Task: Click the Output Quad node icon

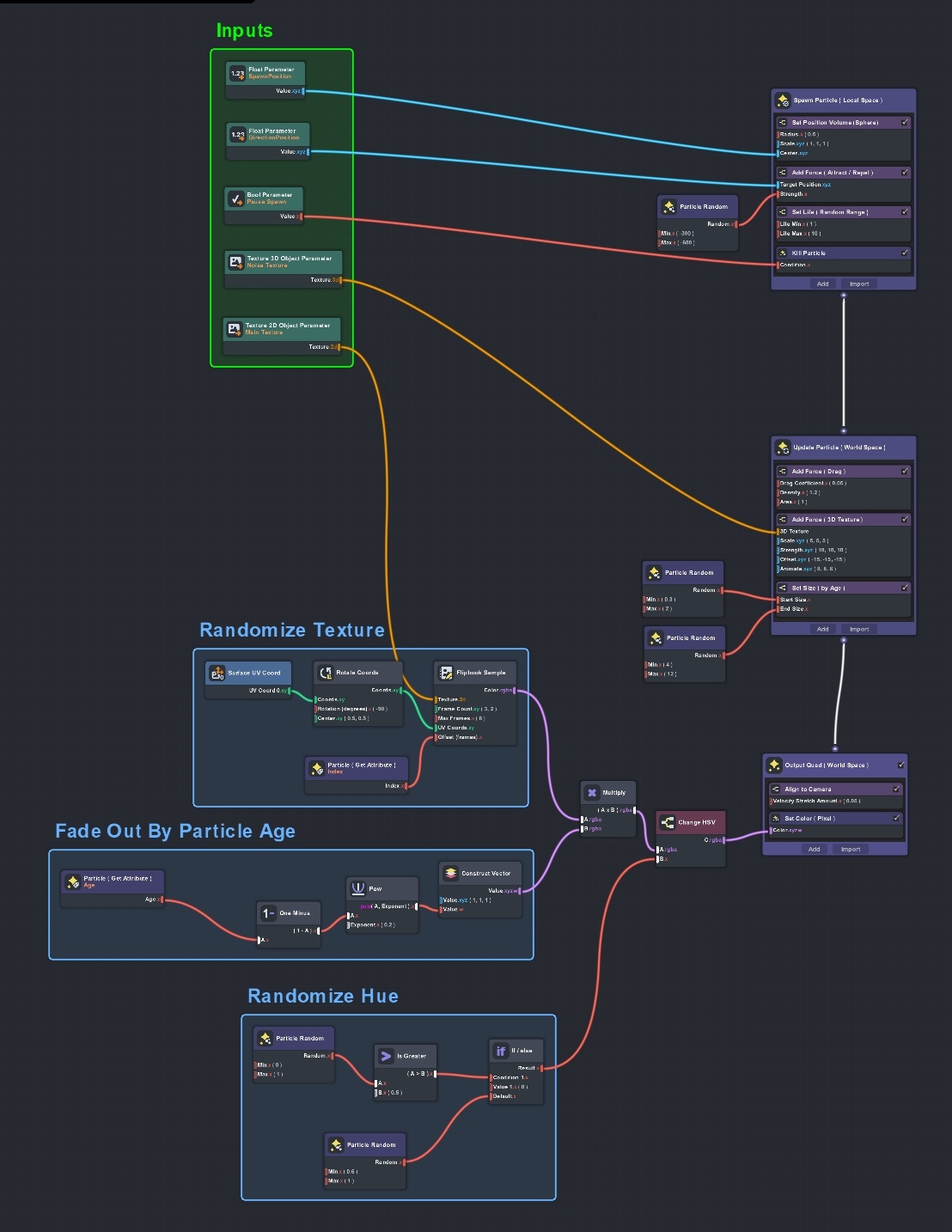Action: (774, 765)
